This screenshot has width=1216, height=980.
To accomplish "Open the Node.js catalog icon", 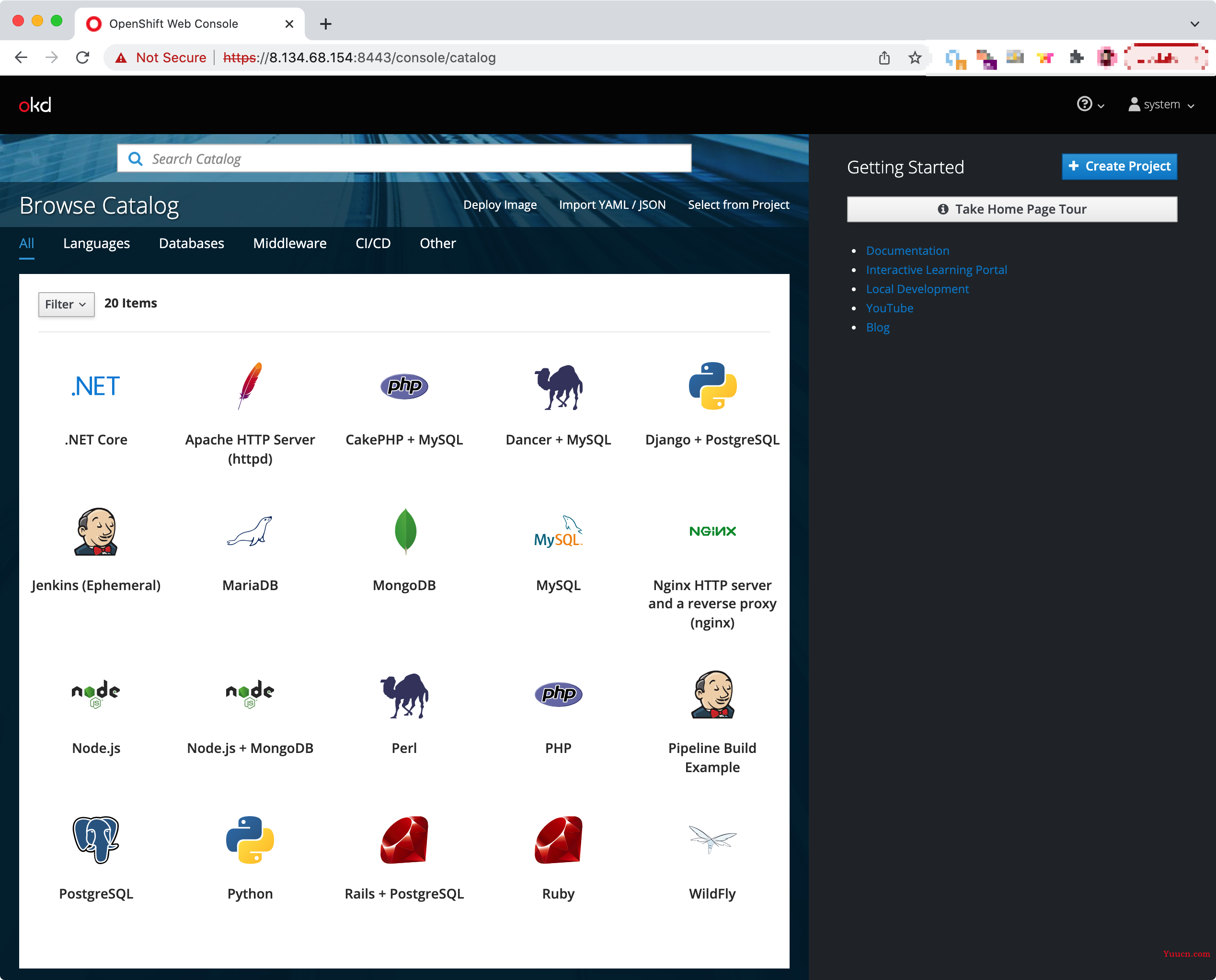I will [95, 694].
